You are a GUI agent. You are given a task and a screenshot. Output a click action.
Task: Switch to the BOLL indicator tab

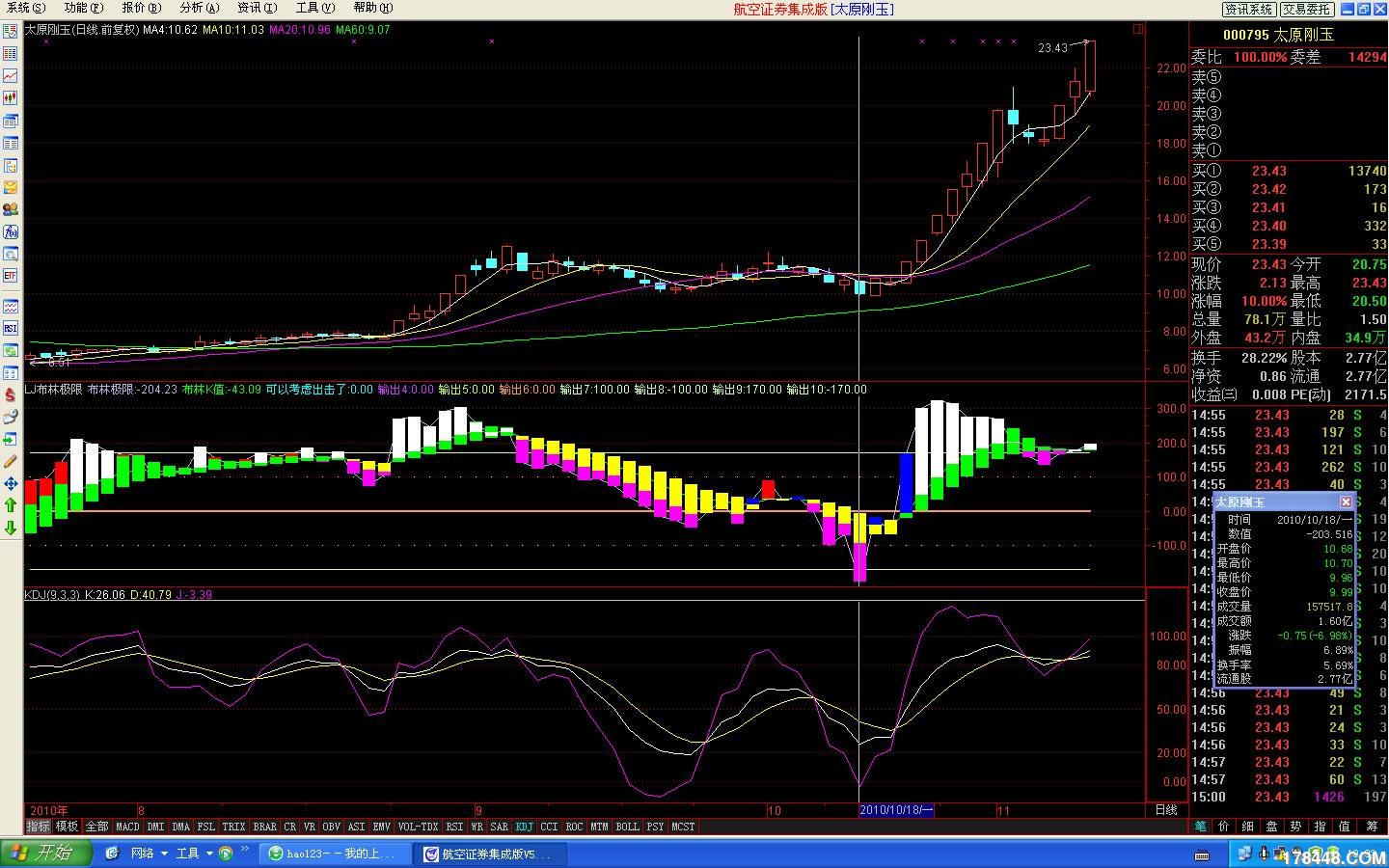(627, 827)
